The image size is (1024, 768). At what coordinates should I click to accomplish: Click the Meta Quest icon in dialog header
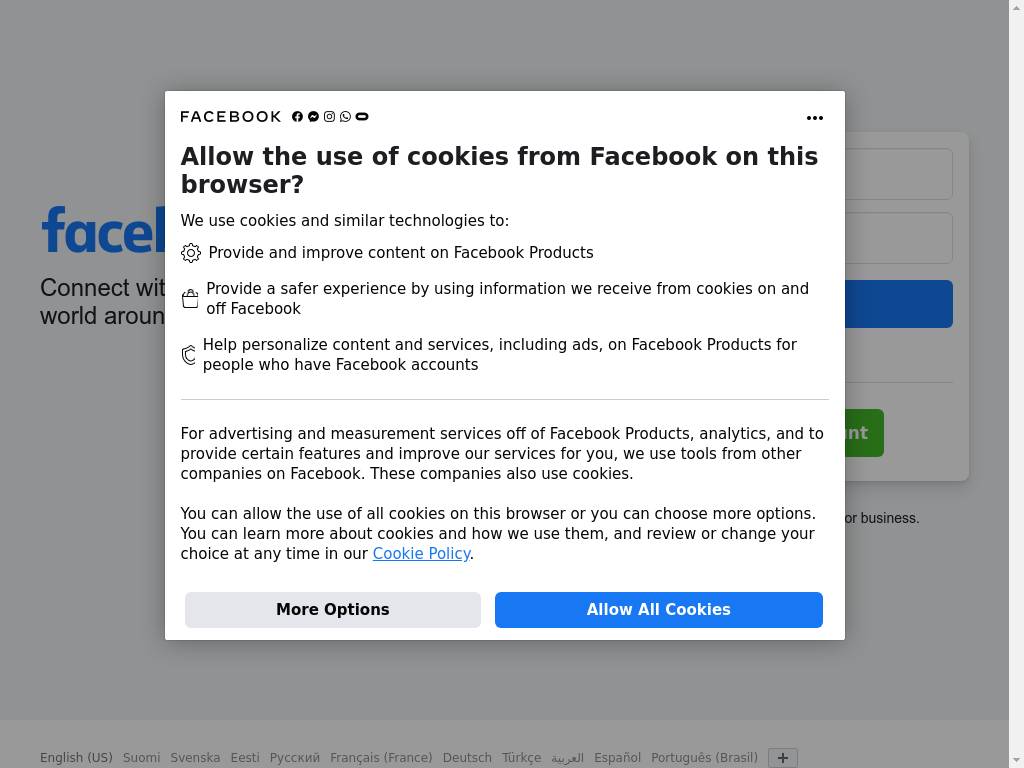(x=362, y=117)
